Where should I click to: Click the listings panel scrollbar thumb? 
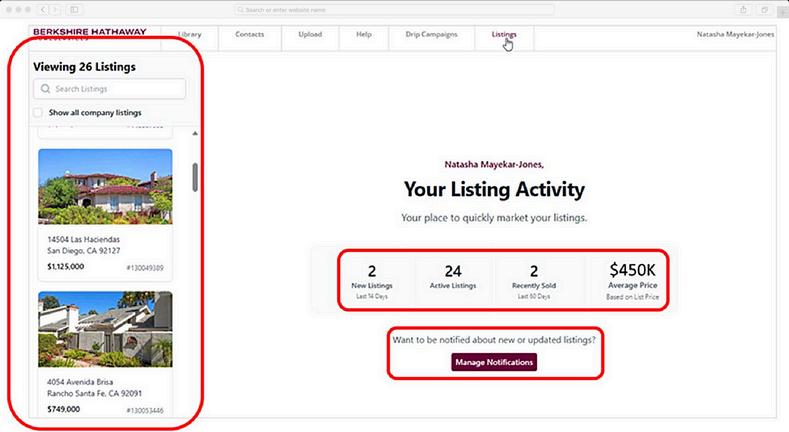point(194,176)
